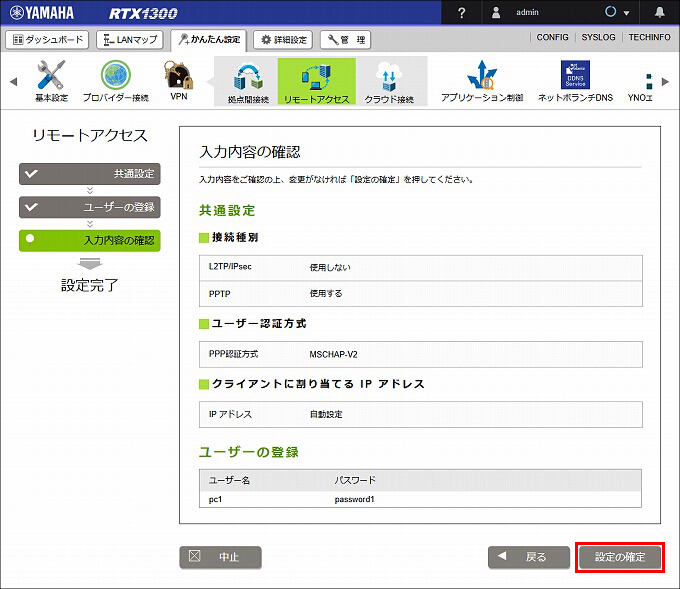Click the MSCHAP-V2 value
The height and width of the screenshot is (589, 680).
[333, 354]
